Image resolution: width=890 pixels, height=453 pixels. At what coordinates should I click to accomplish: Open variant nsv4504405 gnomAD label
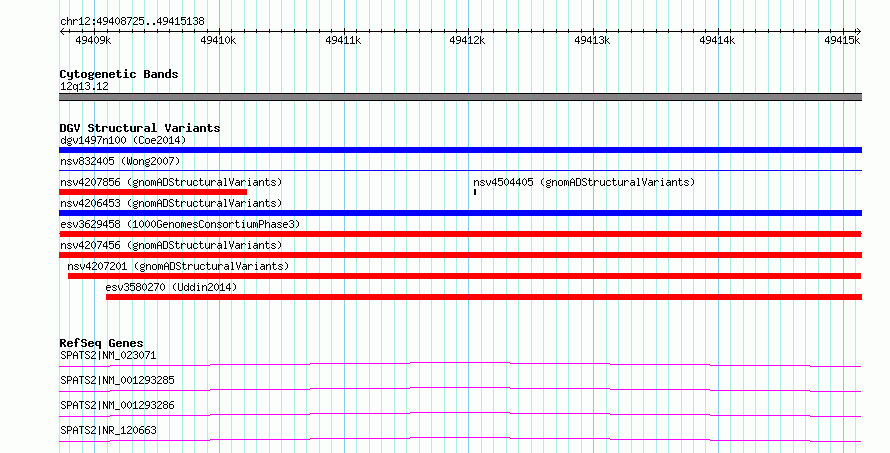584,182
